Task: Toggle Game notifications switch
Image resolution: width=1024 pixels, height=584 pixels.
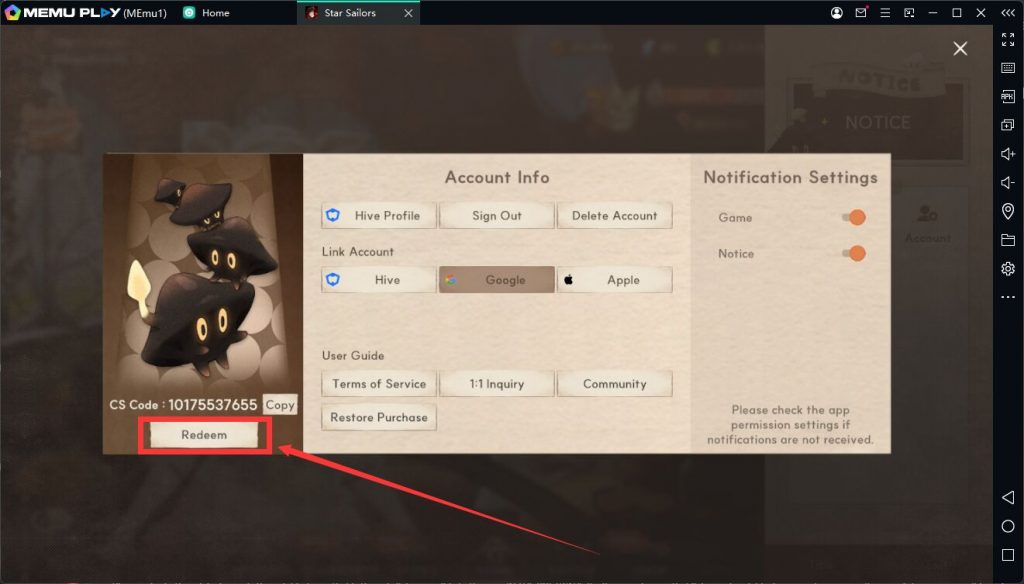Action: (x=854, y=218)
